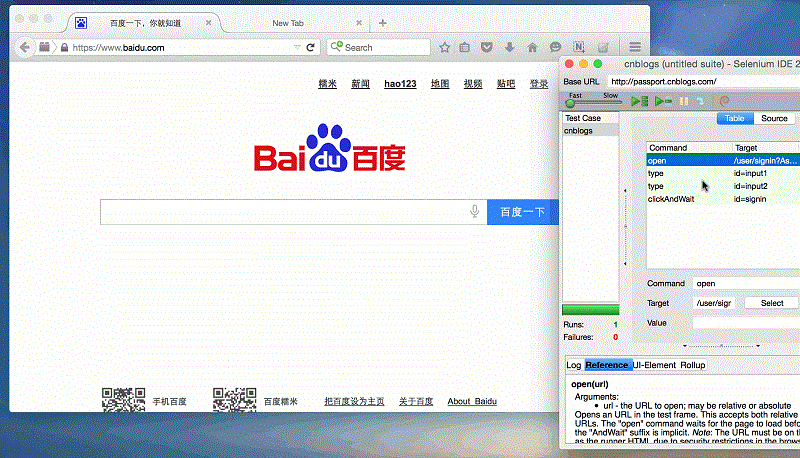The image size is (800, 458).
Task: Click the reload page icon in address bar
Action: coord(310,47)
